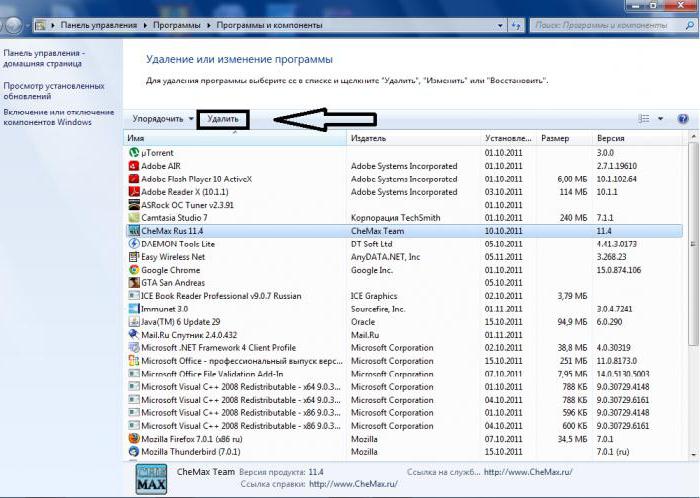
Task: Click the Mozilla Firefox 7.0.1 icon
Action: click(x=133, y=439)
